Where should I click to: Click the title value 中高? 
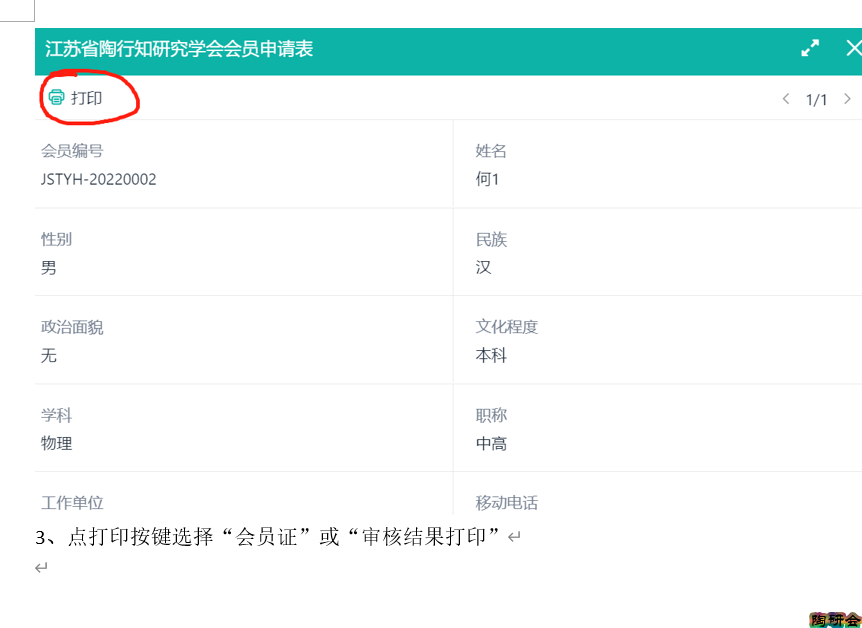click(491, 443)
